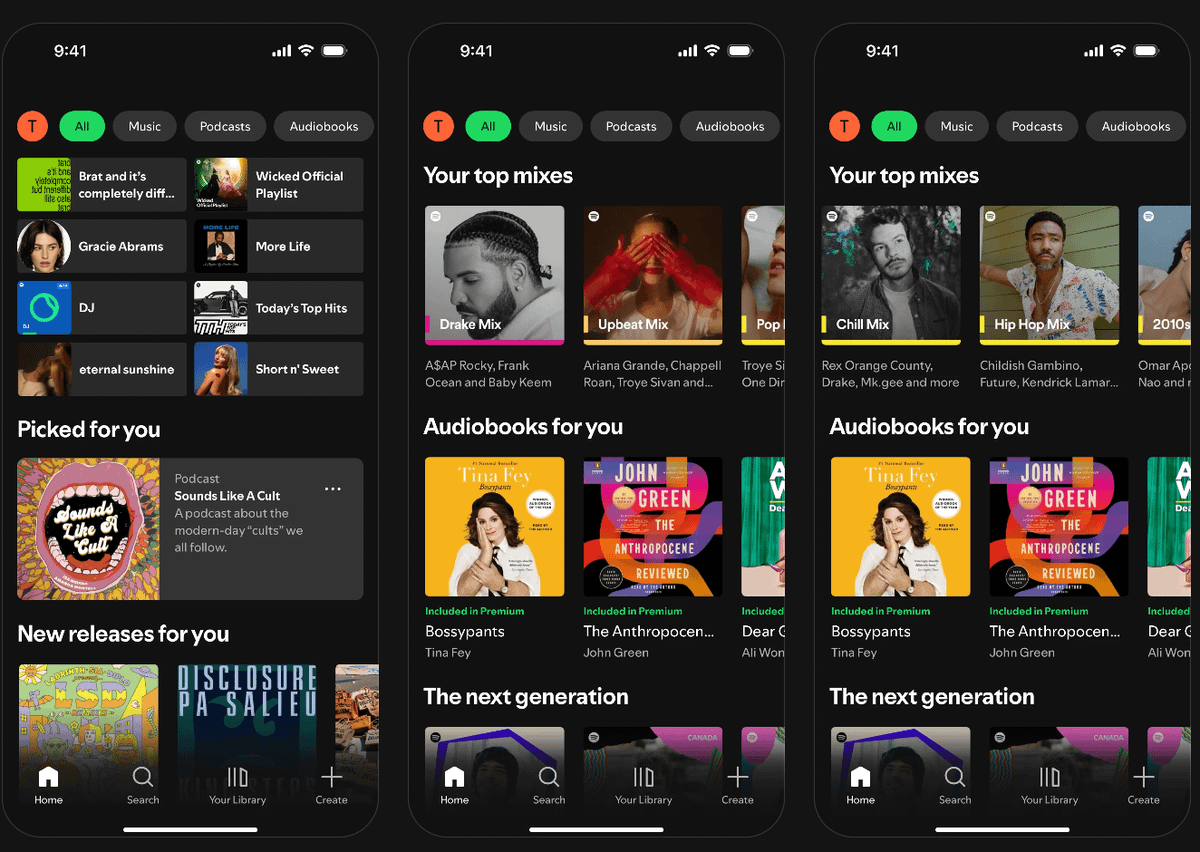The width and height of the screenshot is (1200, 852).
Task: Open Drake Mix cover
Action: point(494,275)
